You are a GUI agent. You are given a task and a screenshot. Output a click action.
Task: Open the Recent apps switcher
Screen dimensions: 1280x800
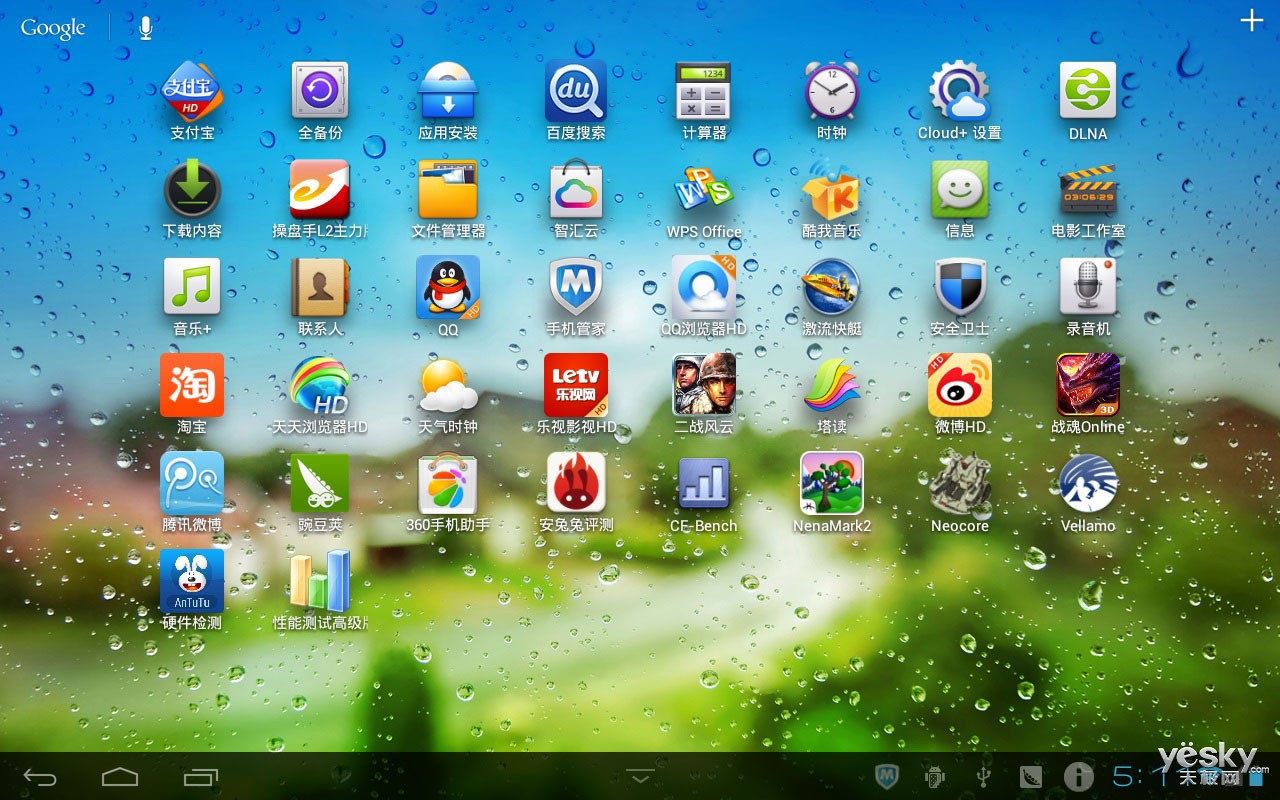pos(200,777)
